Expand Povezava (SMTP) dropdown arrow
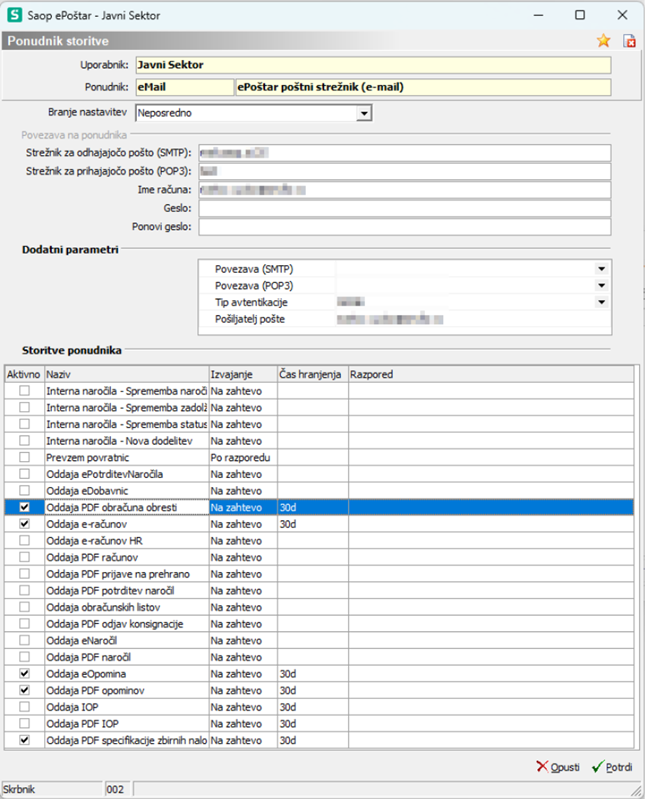Screen dimensions: 645x799 (602, 269)
